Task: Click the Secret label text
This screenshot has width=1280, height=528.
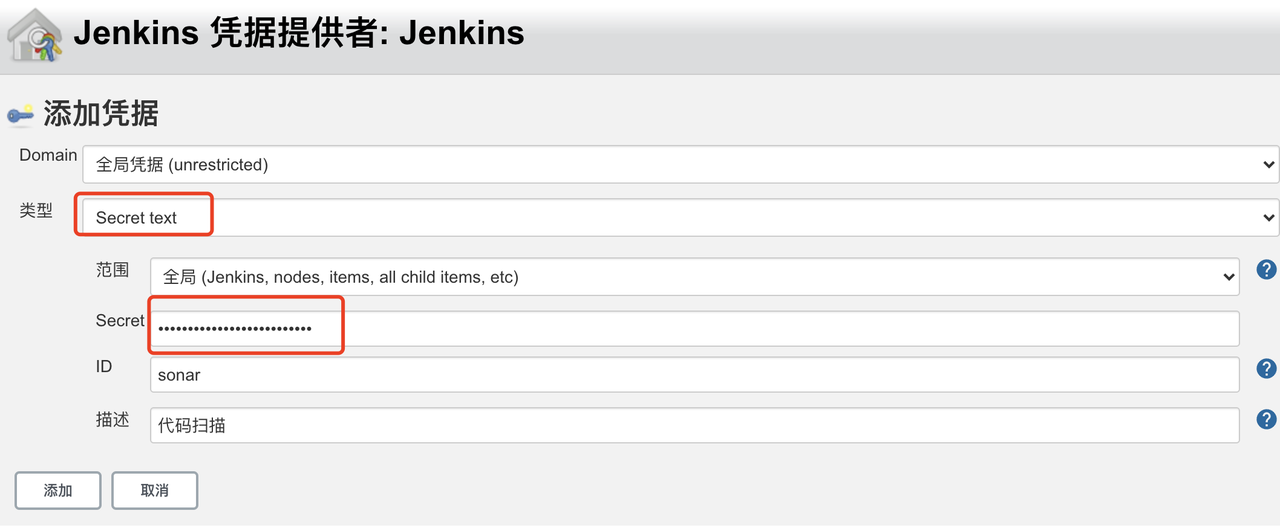Action: [120, 321]
